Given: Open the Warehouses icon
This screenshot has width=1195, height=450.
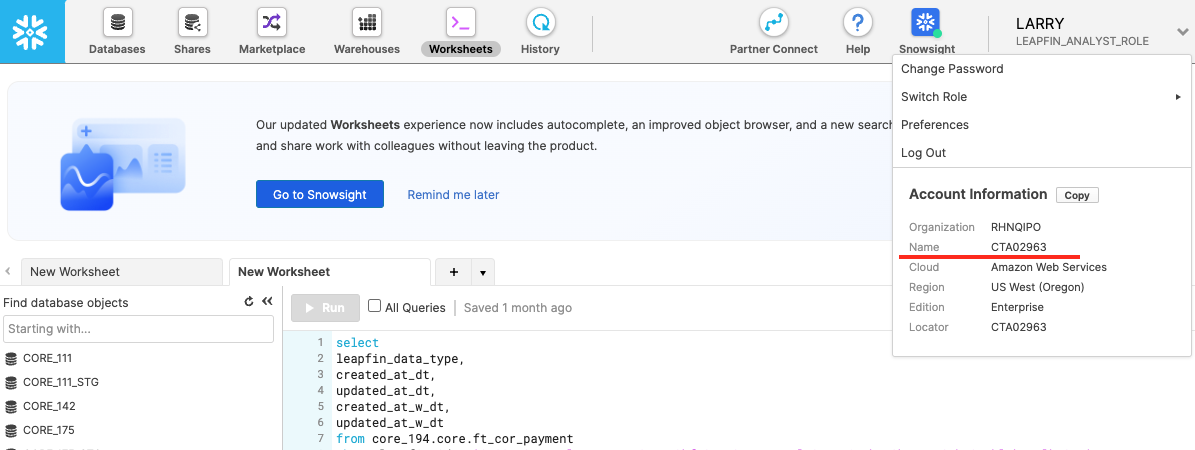Looking at the screenshot, I should pyautogui.click(x=366, y=23).
